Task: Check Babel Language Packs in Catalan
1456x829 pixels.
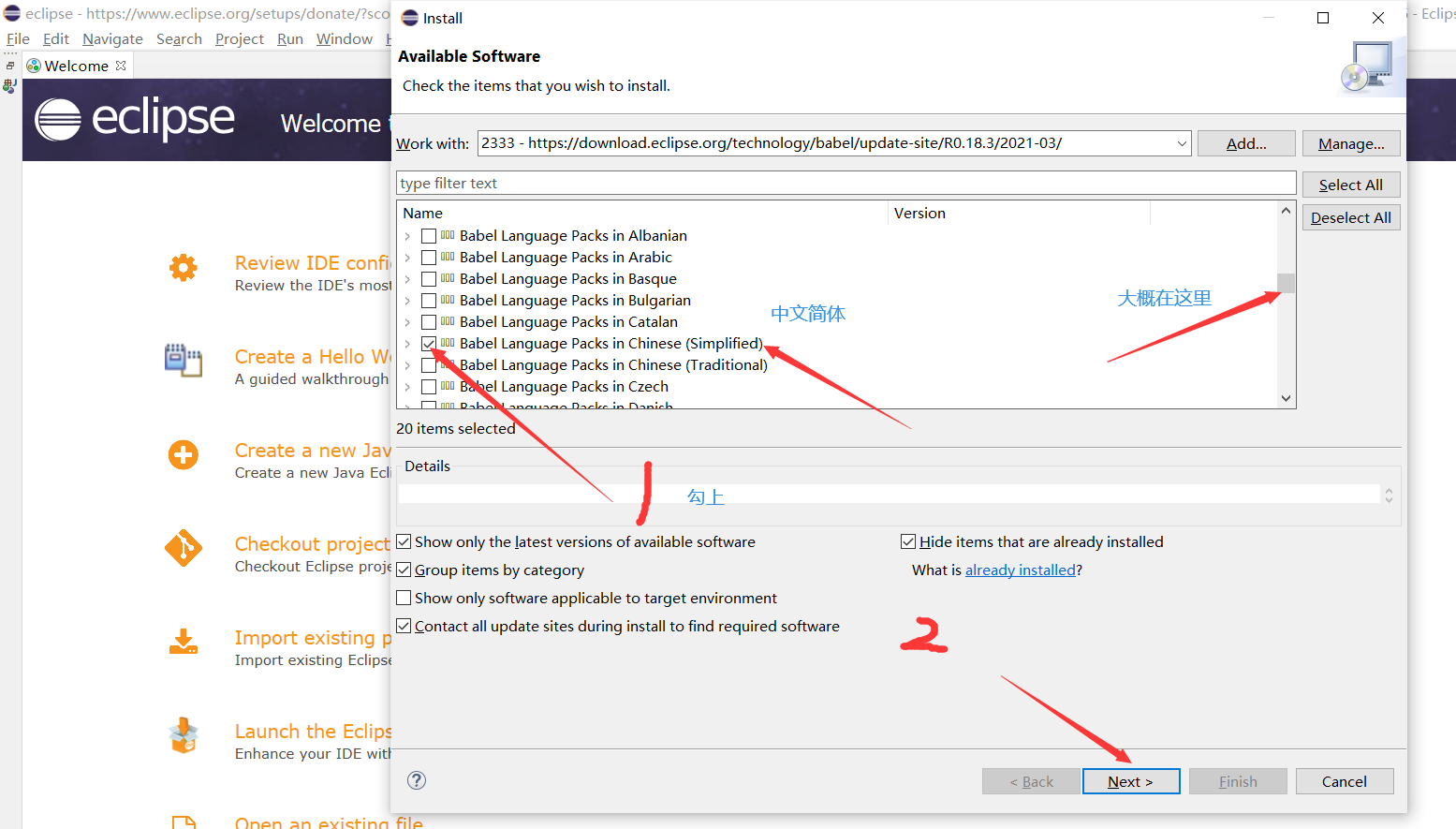Action: pyautogui.click(x=429, y=322)
